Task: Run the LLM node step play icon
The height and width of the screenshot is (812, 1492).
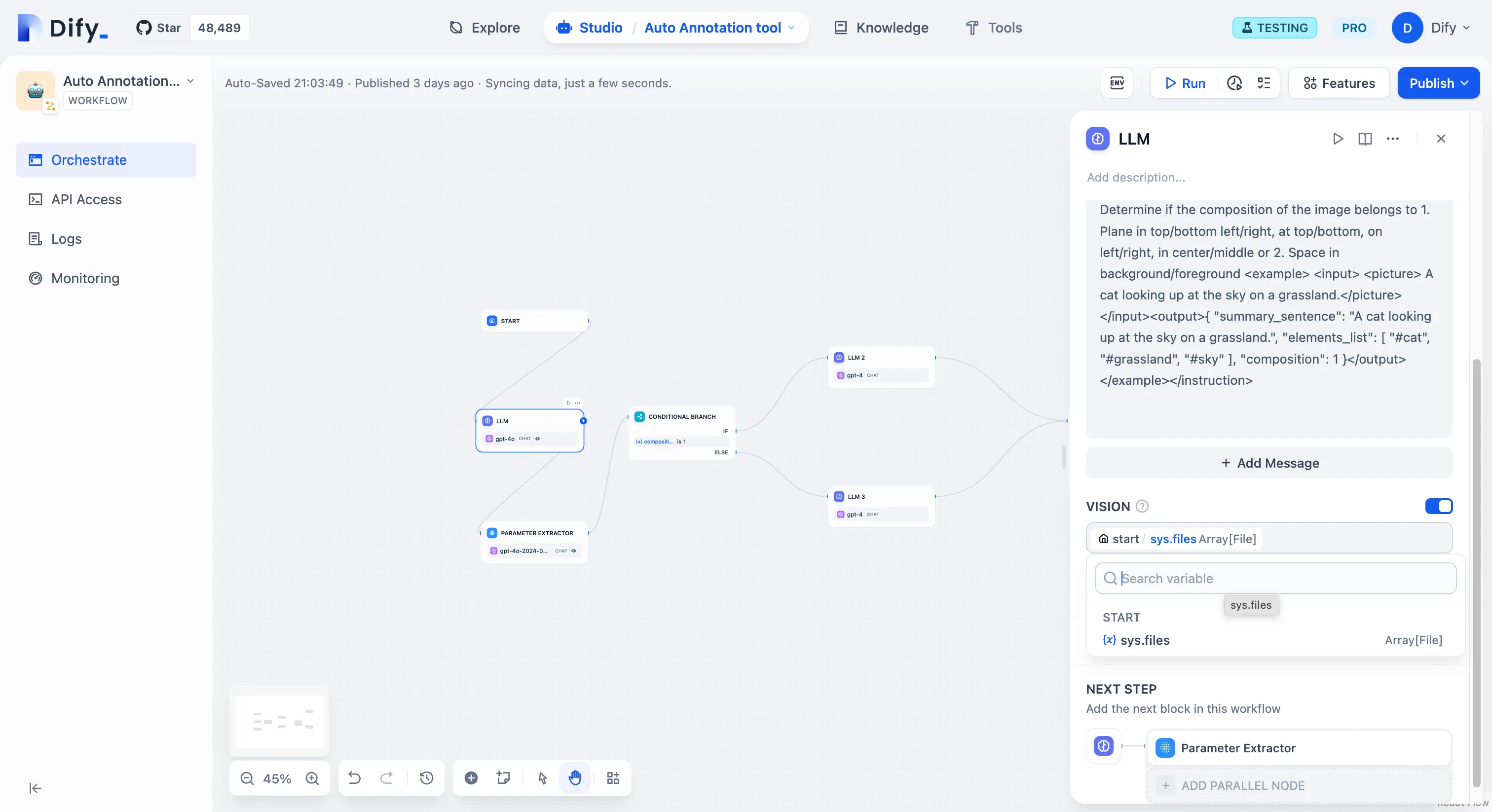Action: [x=1338, y=139]
